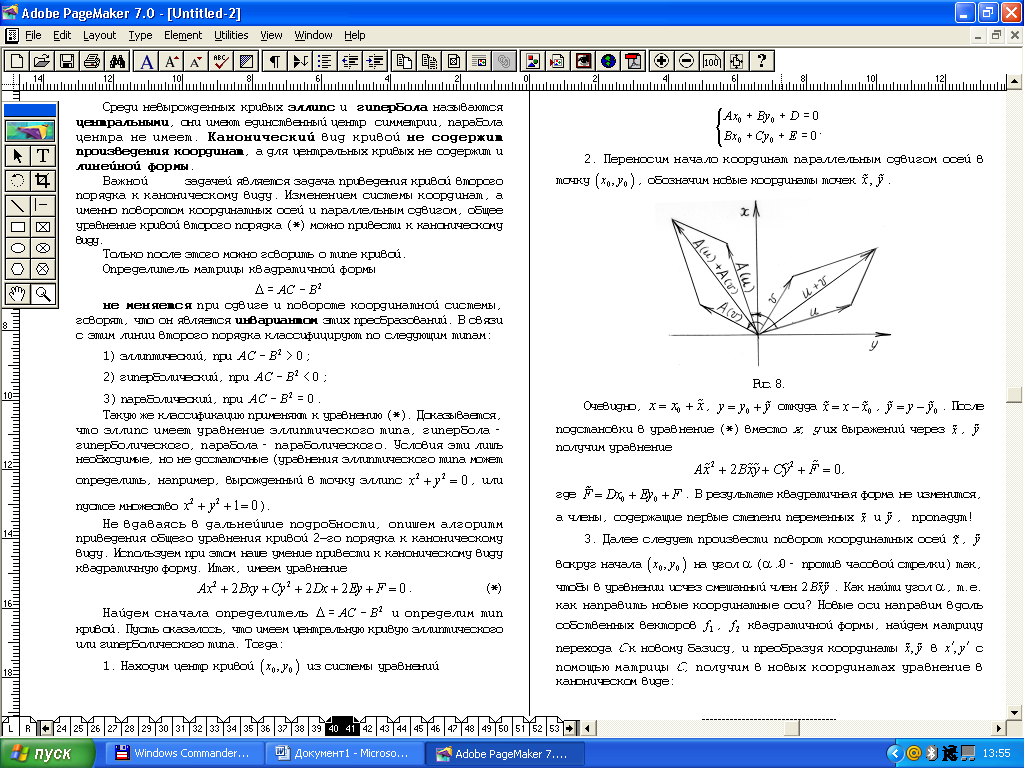The height and width of the screenshot is (768, 1024).
Task: Open the View menu
Action: coord(271,35)
